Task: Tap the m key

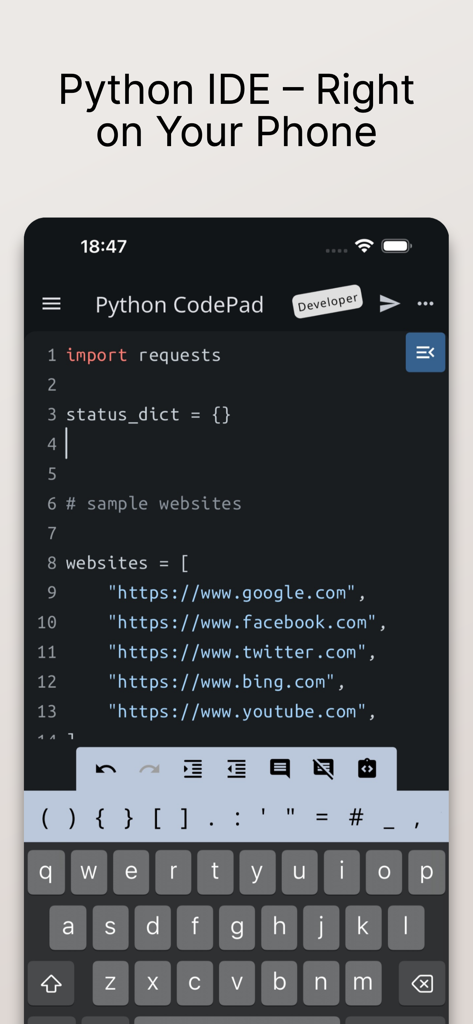Action: coord(363,983)
